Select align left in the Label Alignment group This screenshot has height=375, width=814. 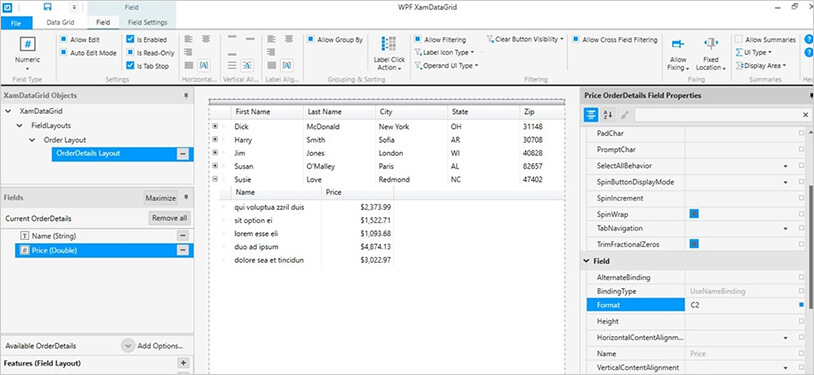click(272, 39)
